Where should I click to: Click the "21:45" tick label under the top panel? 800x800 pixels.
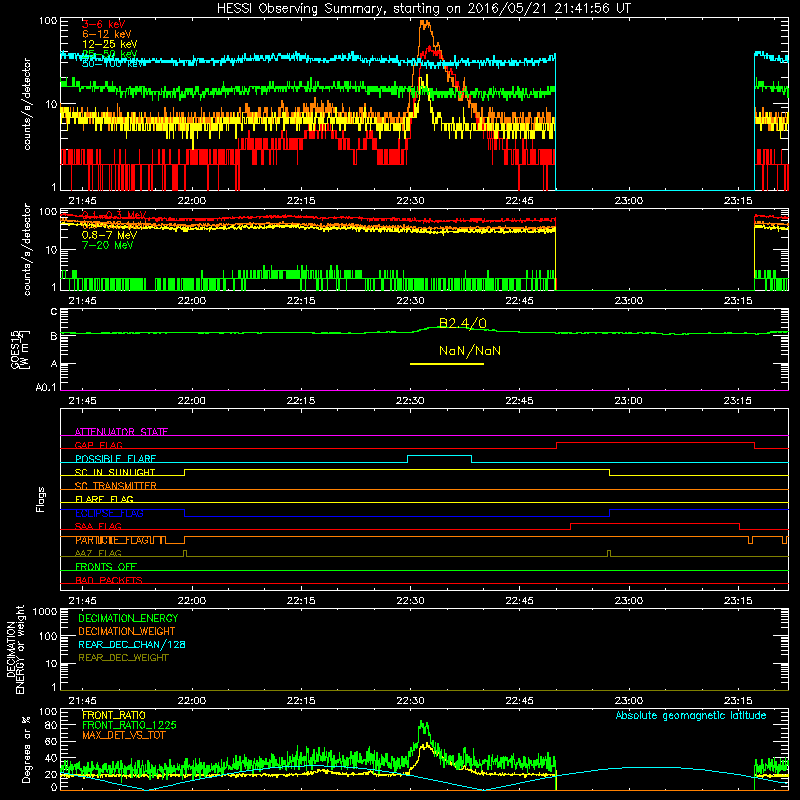click(83, 201)
